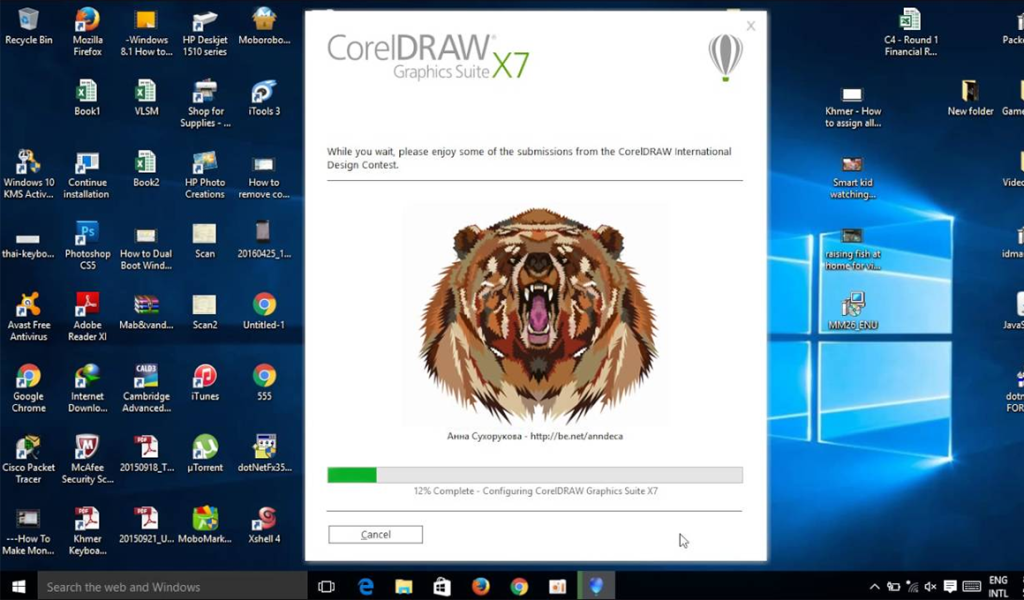Select the 555 Chrome shortcut
This screenshot has width=1024, height=600.
(264, 382)
